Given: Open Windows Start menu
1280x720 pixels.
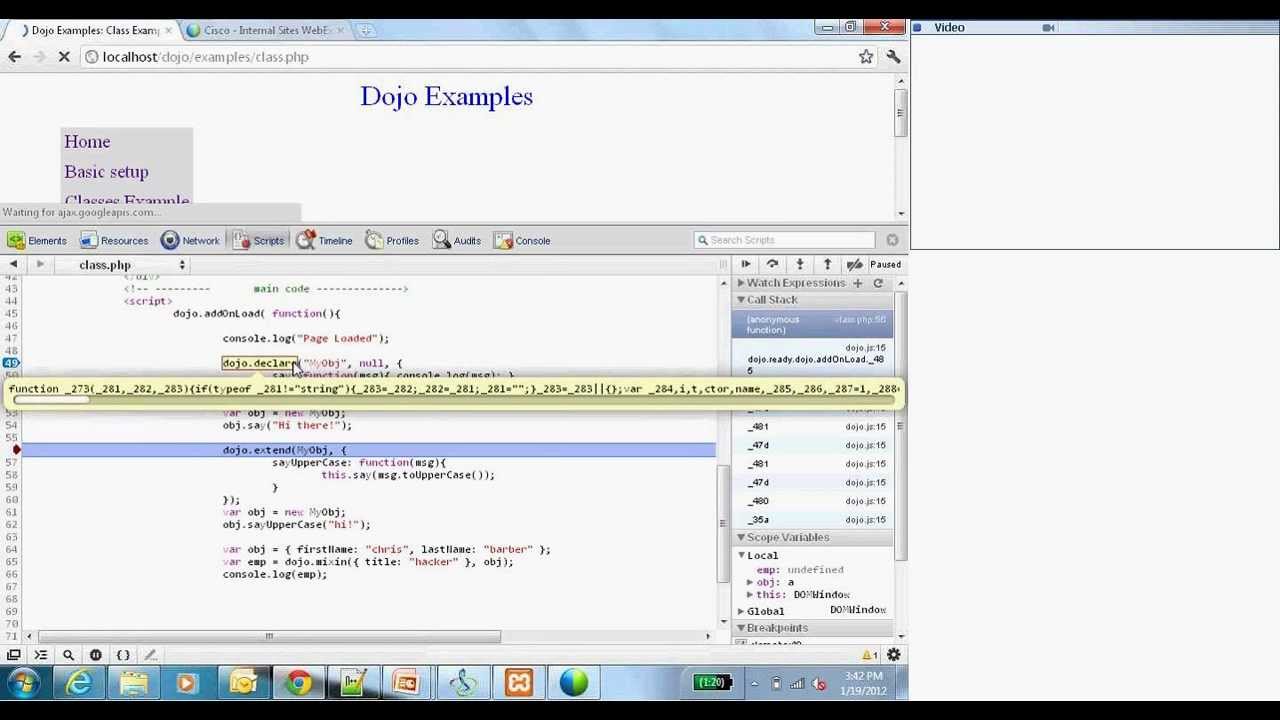Looking at the screenshot, I should click(x=22, y=684).
